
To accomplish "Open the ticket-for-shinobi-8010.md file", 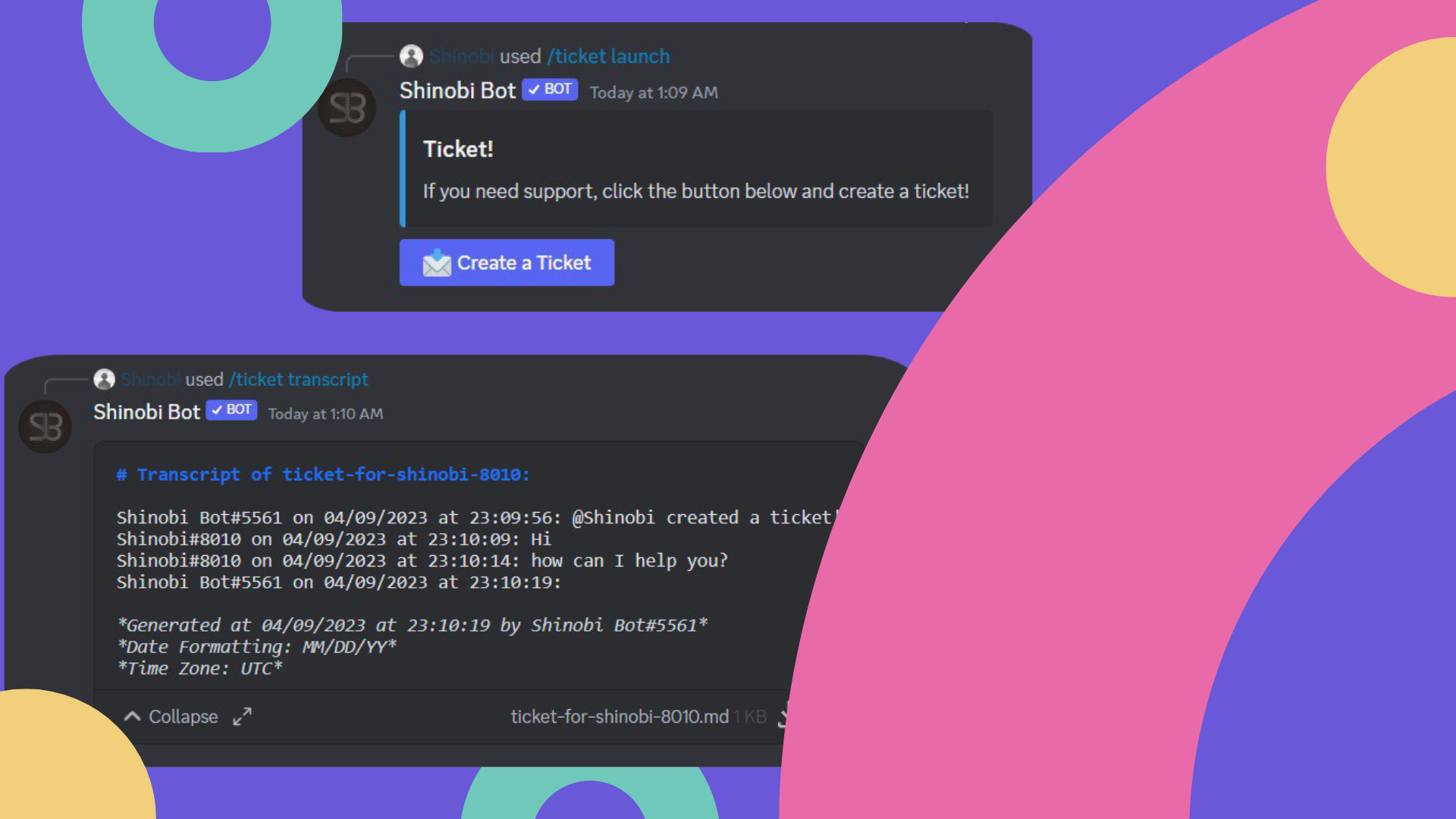I will (617, 716).
